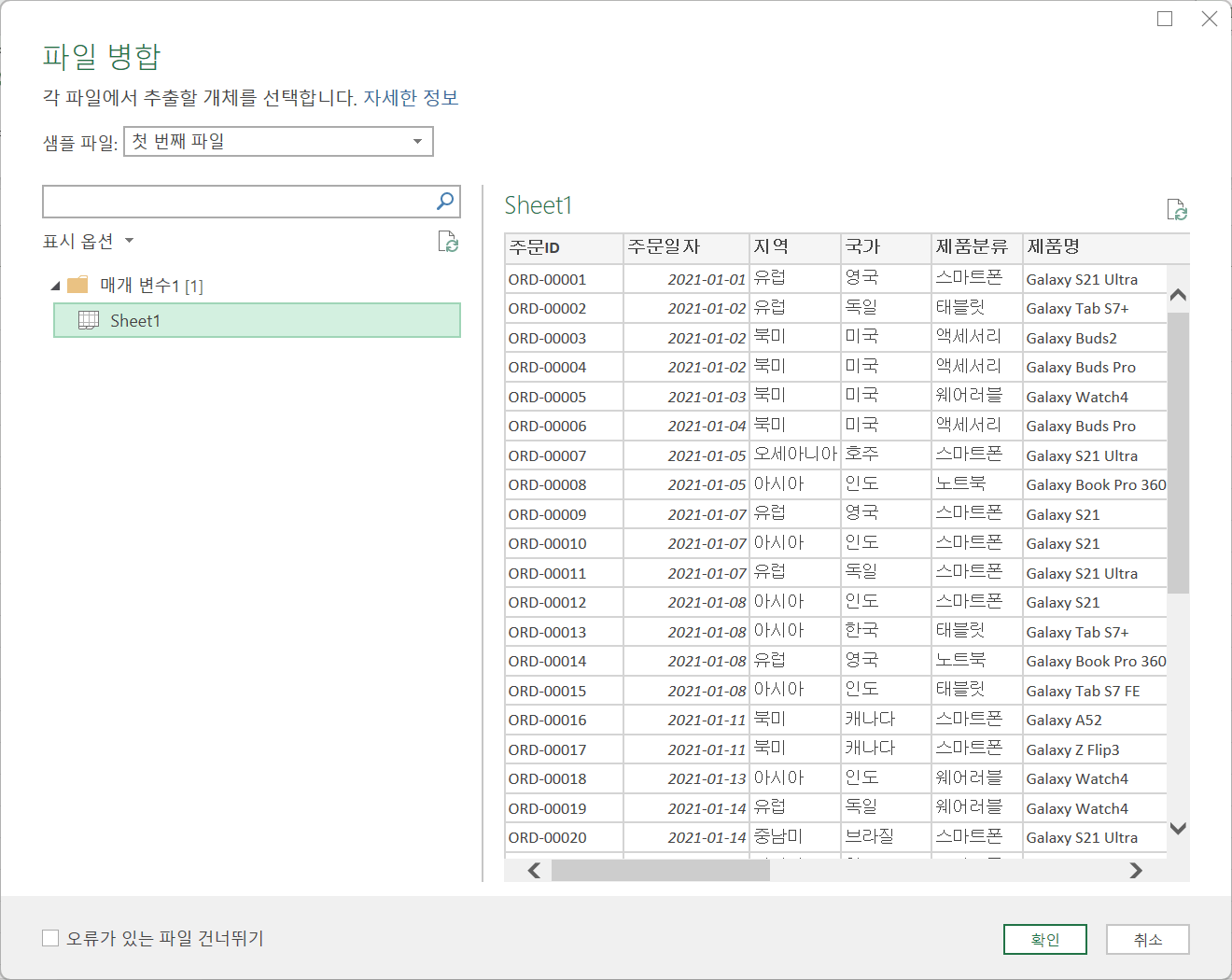This screenshot has width=1232, height=980.
Task: Click the horizontal scroll left arrow
Action: [534, 871]
